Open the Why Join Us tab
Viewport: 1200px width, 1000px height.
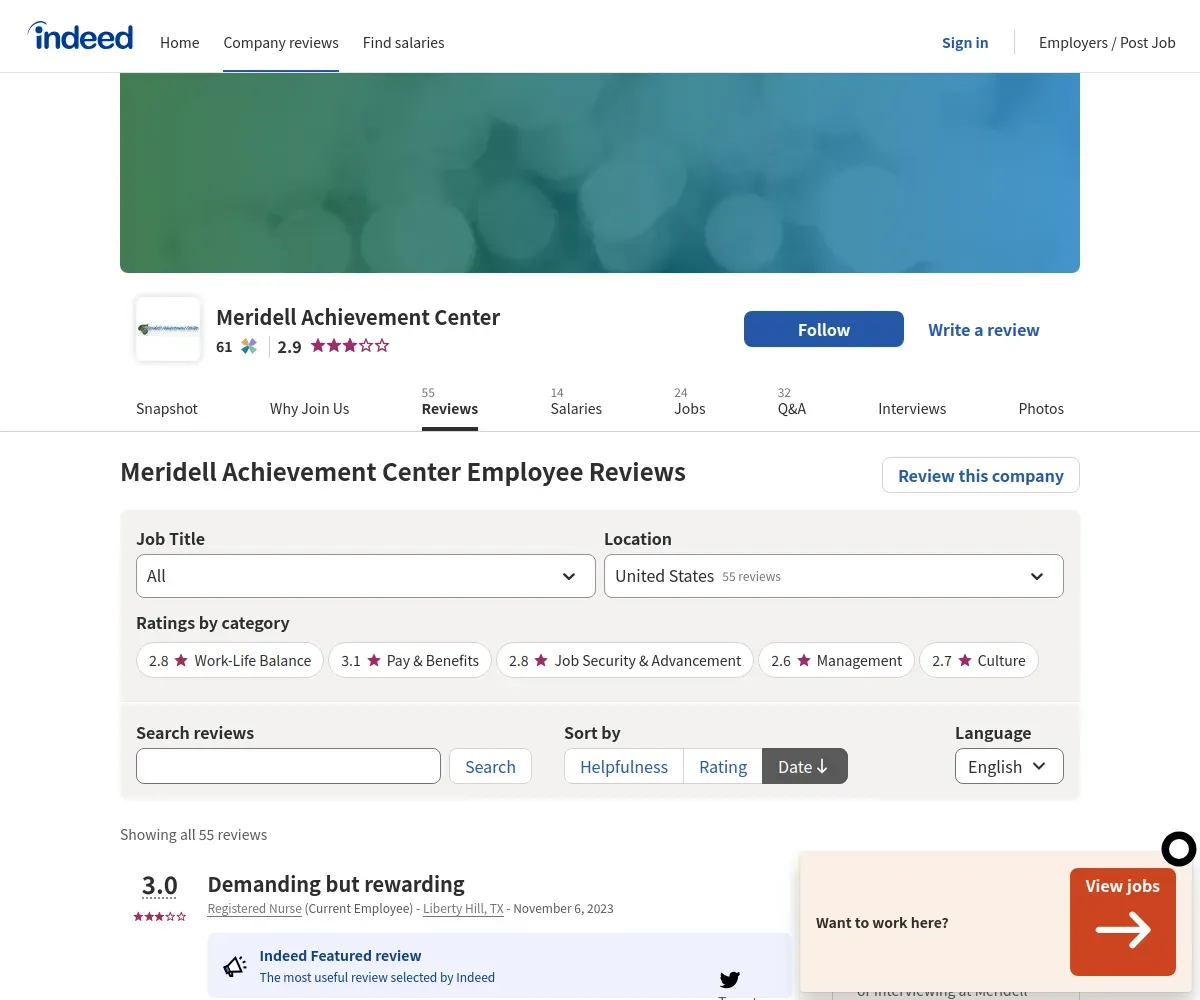(x=310, y=408)
